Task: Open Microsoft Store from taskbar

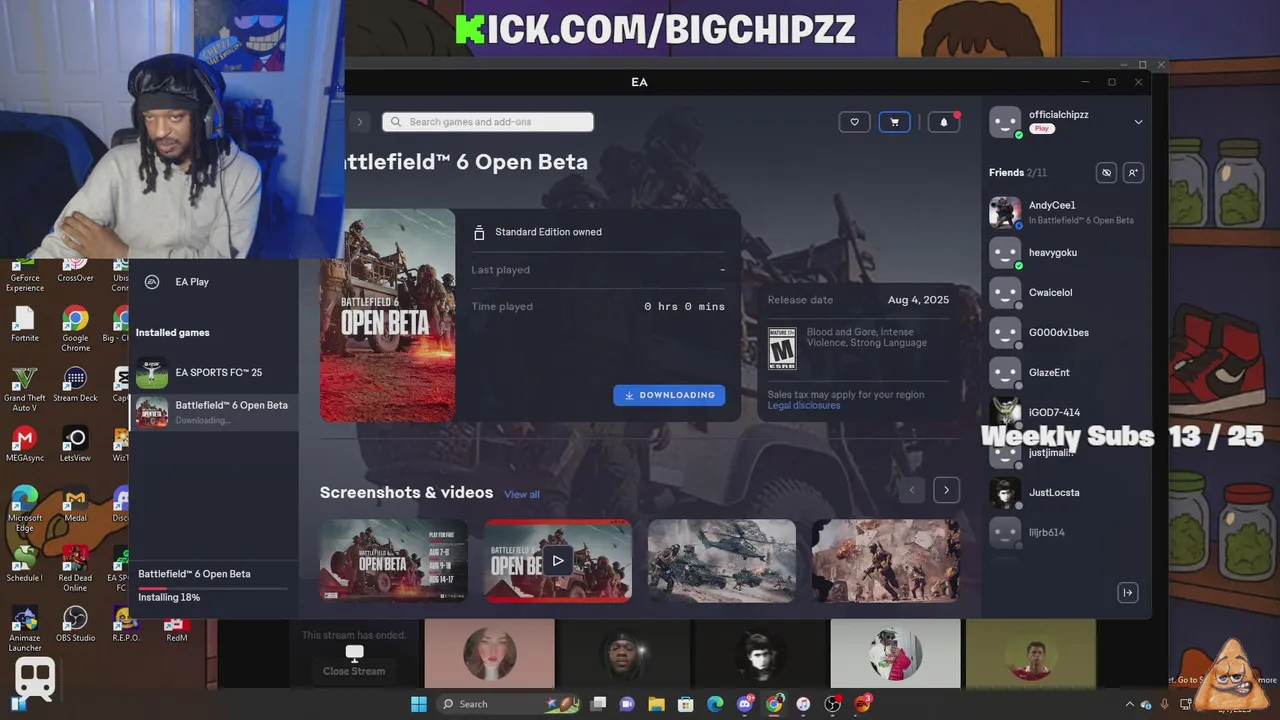Action: click(x=686, y=704)
